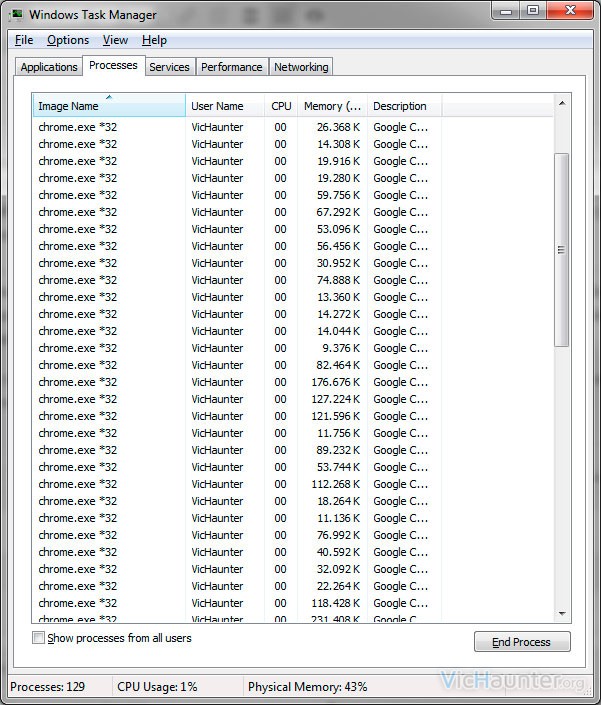Click the scrollbar down arrow
Viewport: 601px width, 705px height.
[x=562, y=613]
